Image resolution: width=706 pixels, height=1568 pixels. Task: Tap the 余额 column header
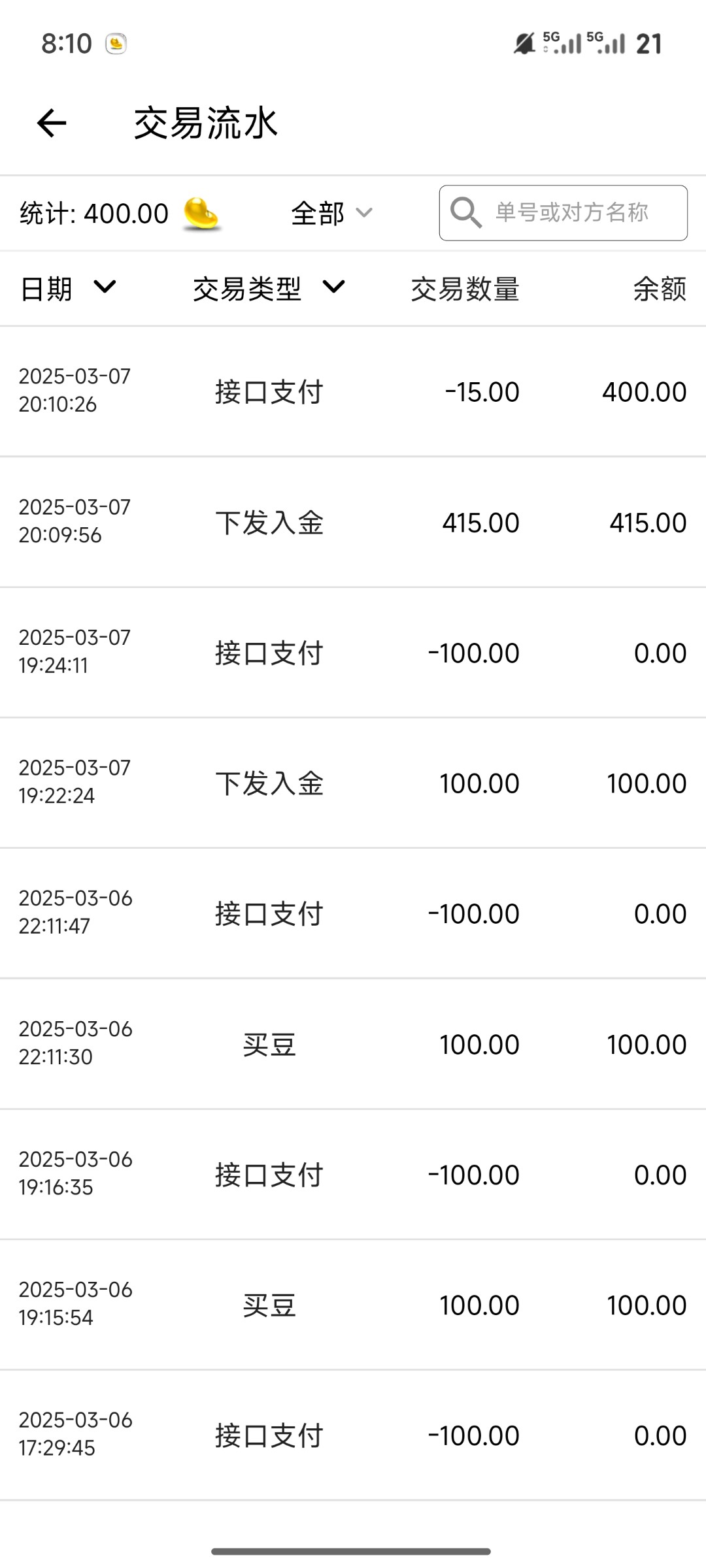[x=659, y=289]
